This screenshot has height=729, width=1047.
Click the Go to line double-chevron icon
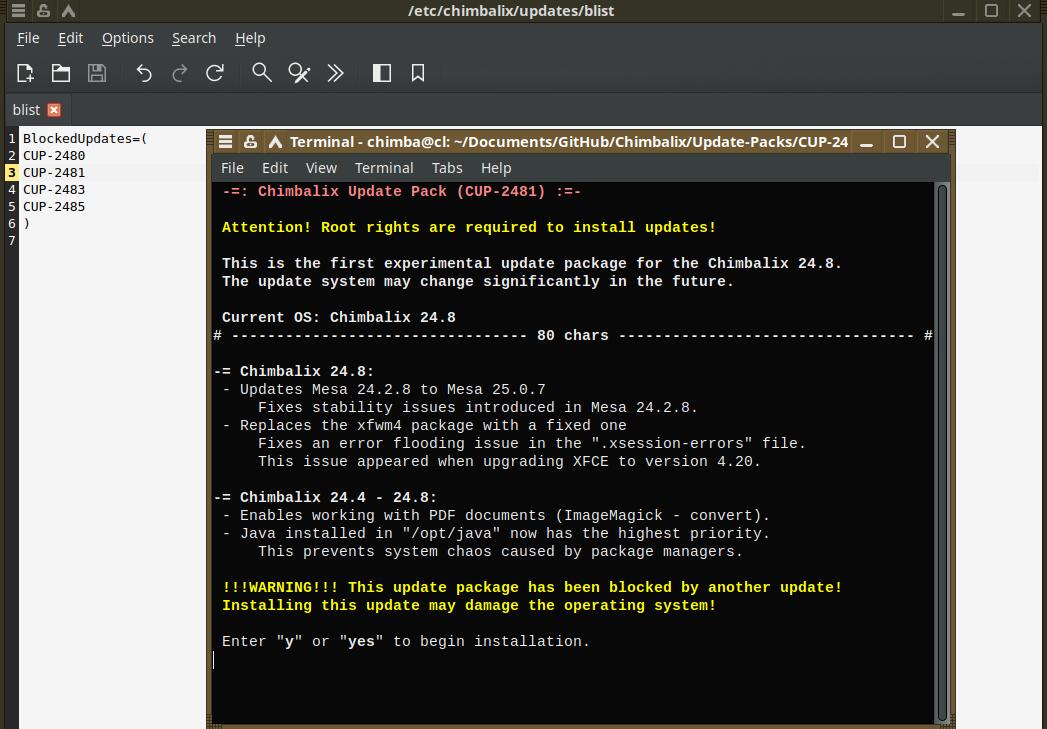[335, 73]
